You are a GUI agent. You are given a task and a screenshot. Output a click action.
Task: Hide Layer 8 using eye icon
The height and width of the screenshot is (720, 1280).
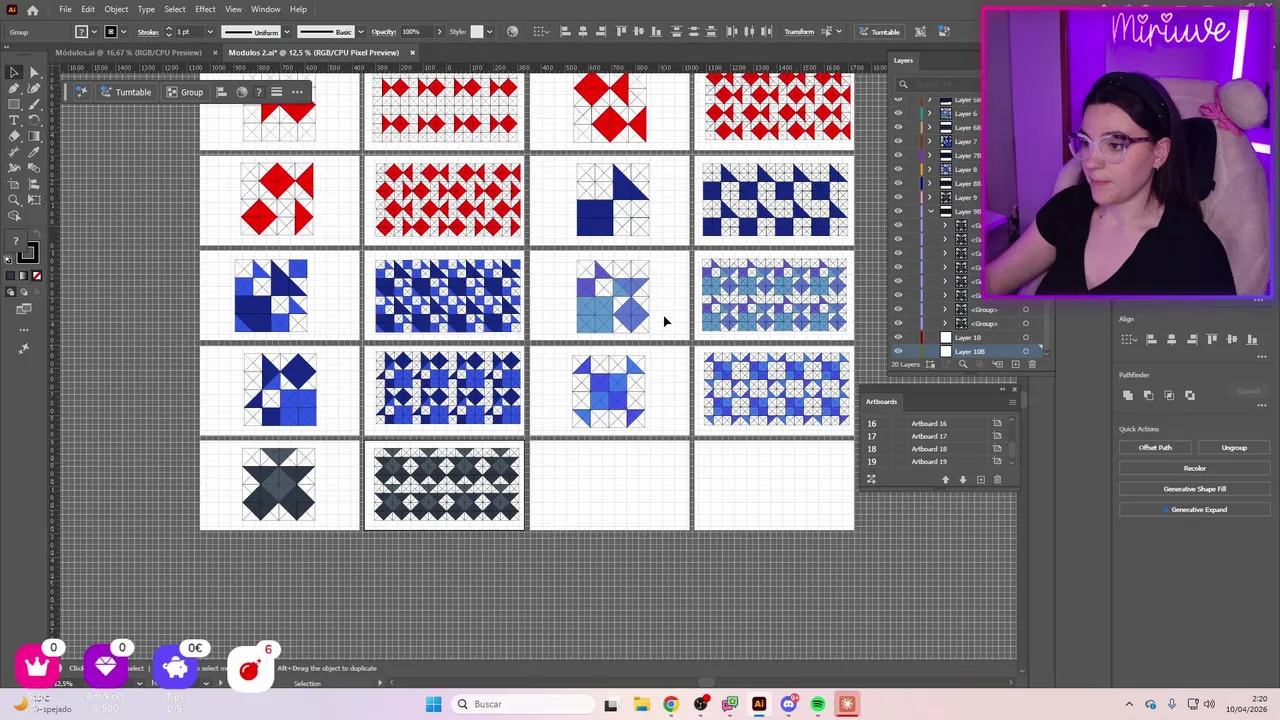pyautogui.click(x=898, y=169)
